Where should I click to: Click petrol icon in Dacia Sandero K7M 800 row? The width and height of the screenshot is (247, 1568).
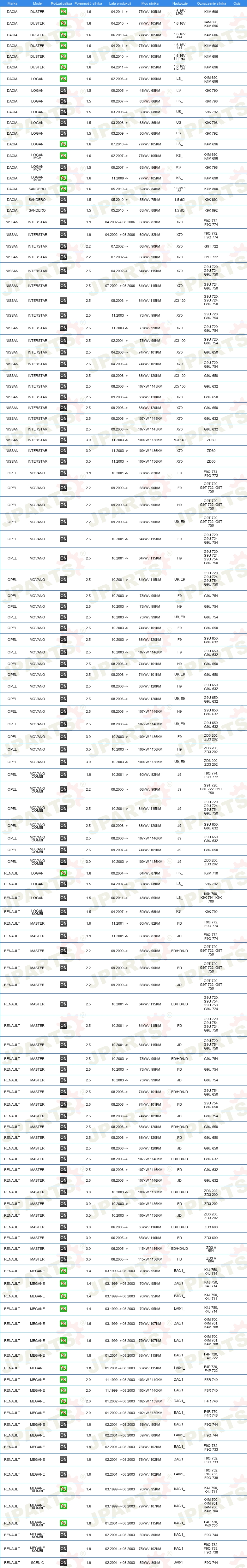[63, 189]
